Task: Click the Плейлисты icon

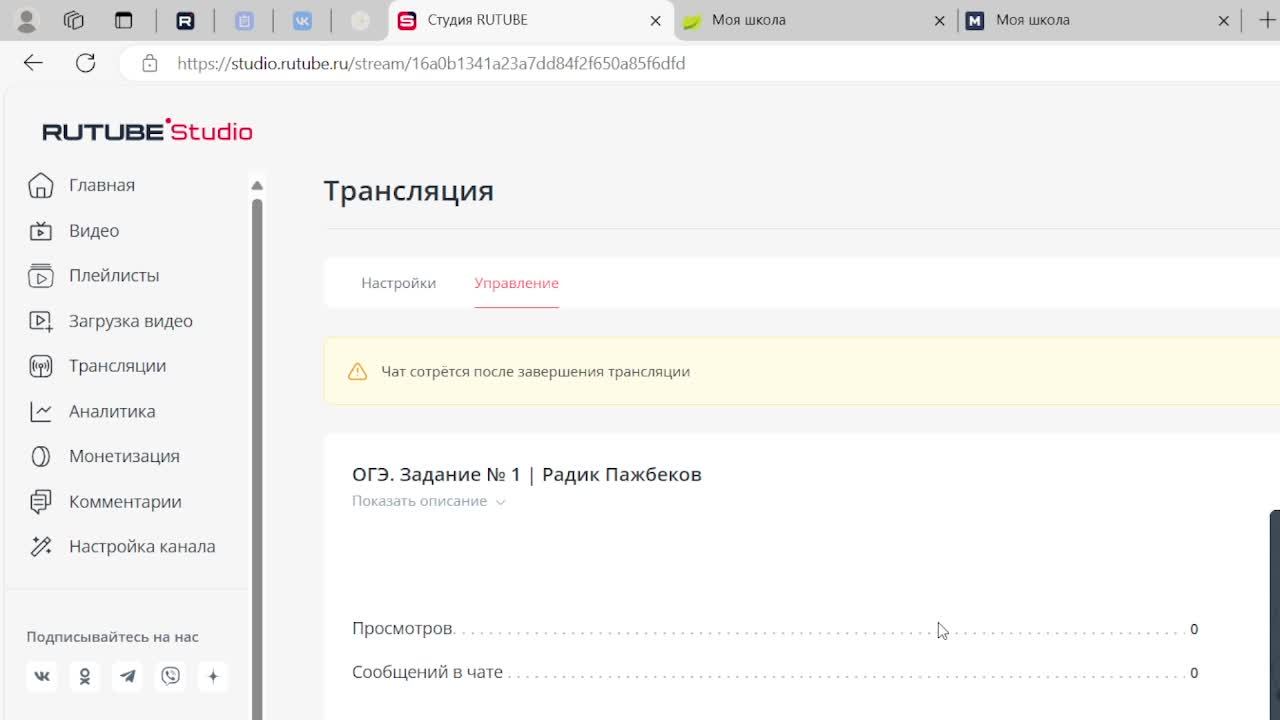Action: pyautogui.click(x=40, y=276)
